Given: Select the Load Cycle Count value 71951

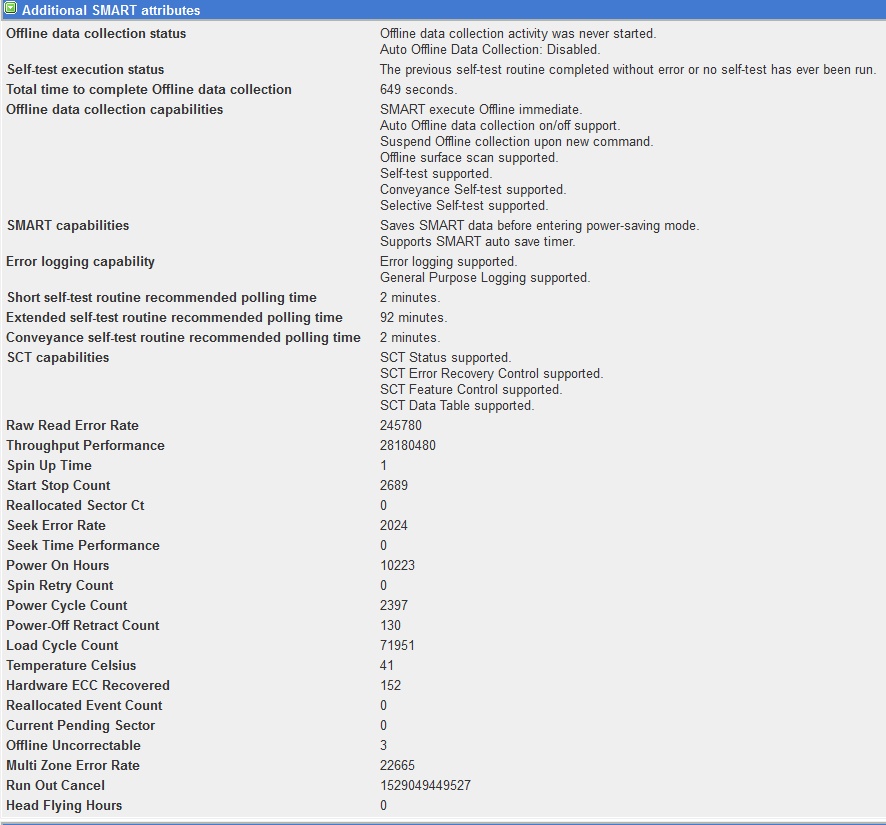Looking at the screenshot, I should pyautogui.click(x=397, y=646).
